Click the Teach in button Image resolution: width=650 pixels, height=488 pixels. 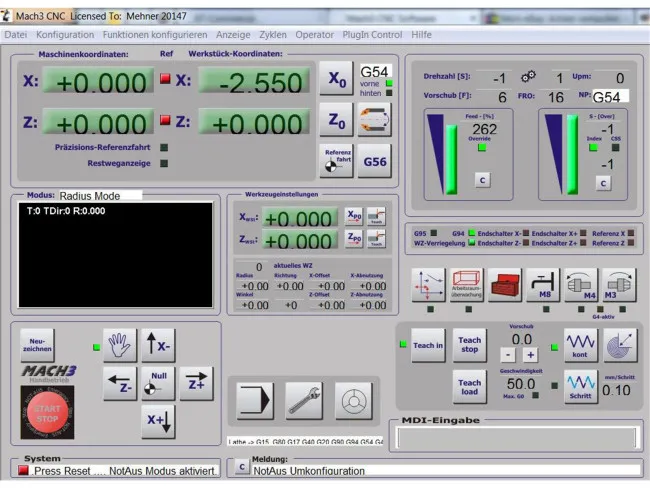pyautogui.click(x=428, y=345)
